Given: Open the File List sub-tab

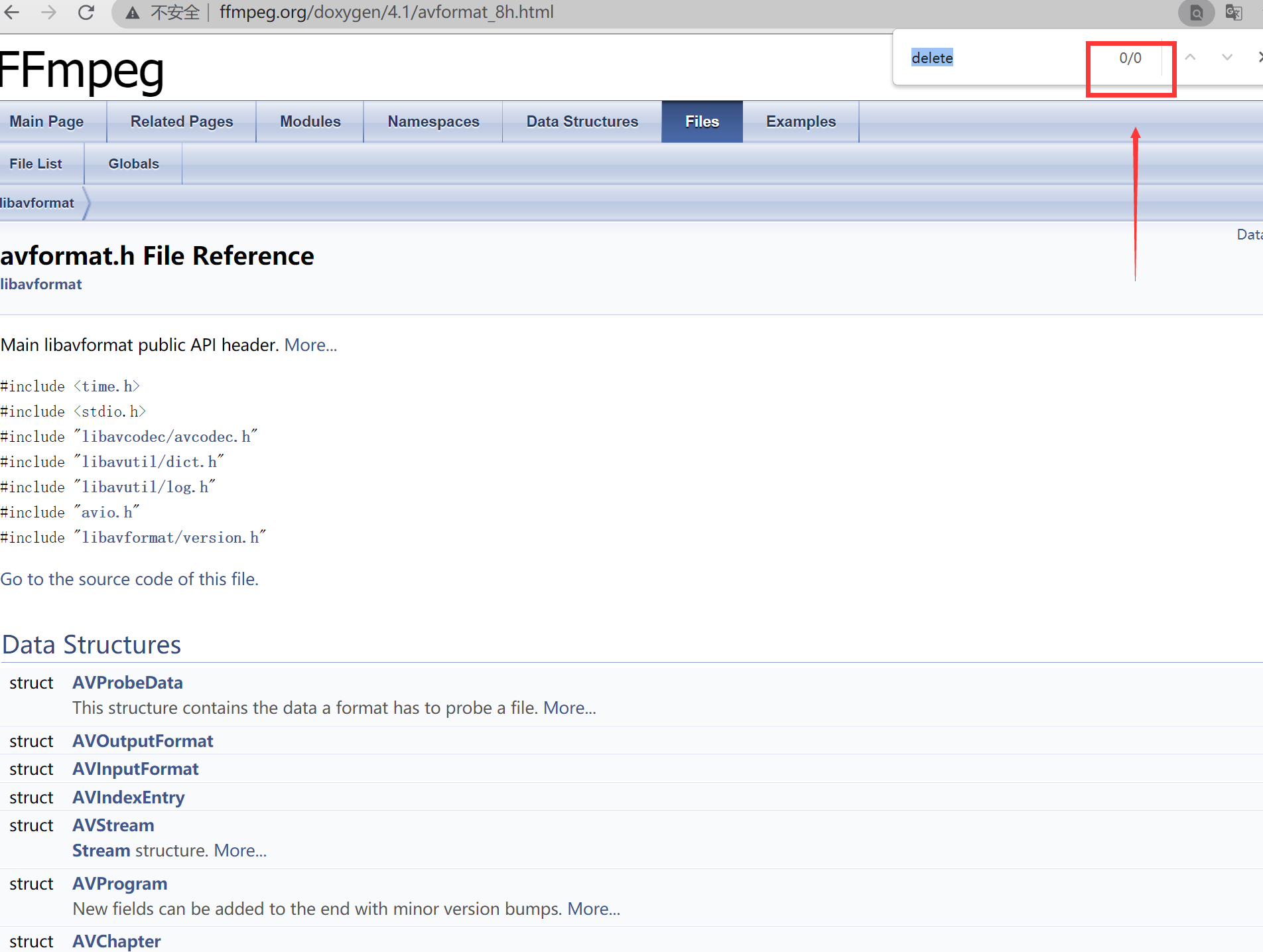Looking at the screenshot, I should (x=36, y=164).
